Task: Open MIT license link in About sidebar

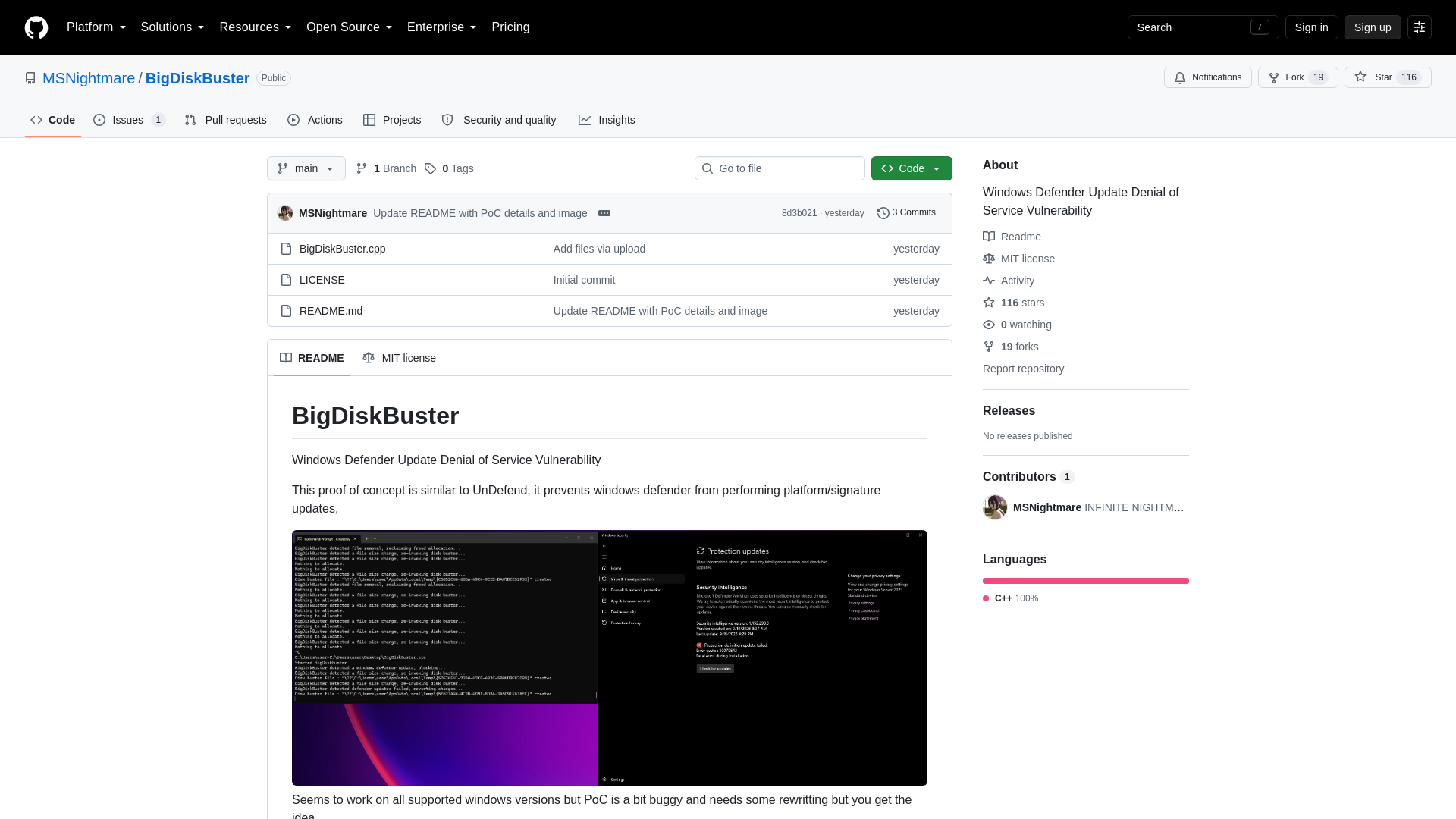Action: tap(1018, 259)
